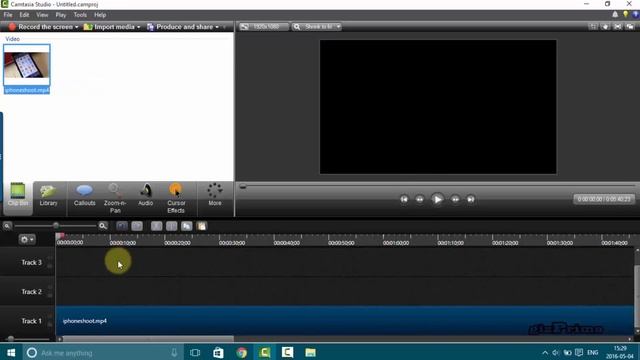Viewport: 640px width, 360px height.
Task: Open the Cursor Effects tool
Action: click(x=176, y=198)
